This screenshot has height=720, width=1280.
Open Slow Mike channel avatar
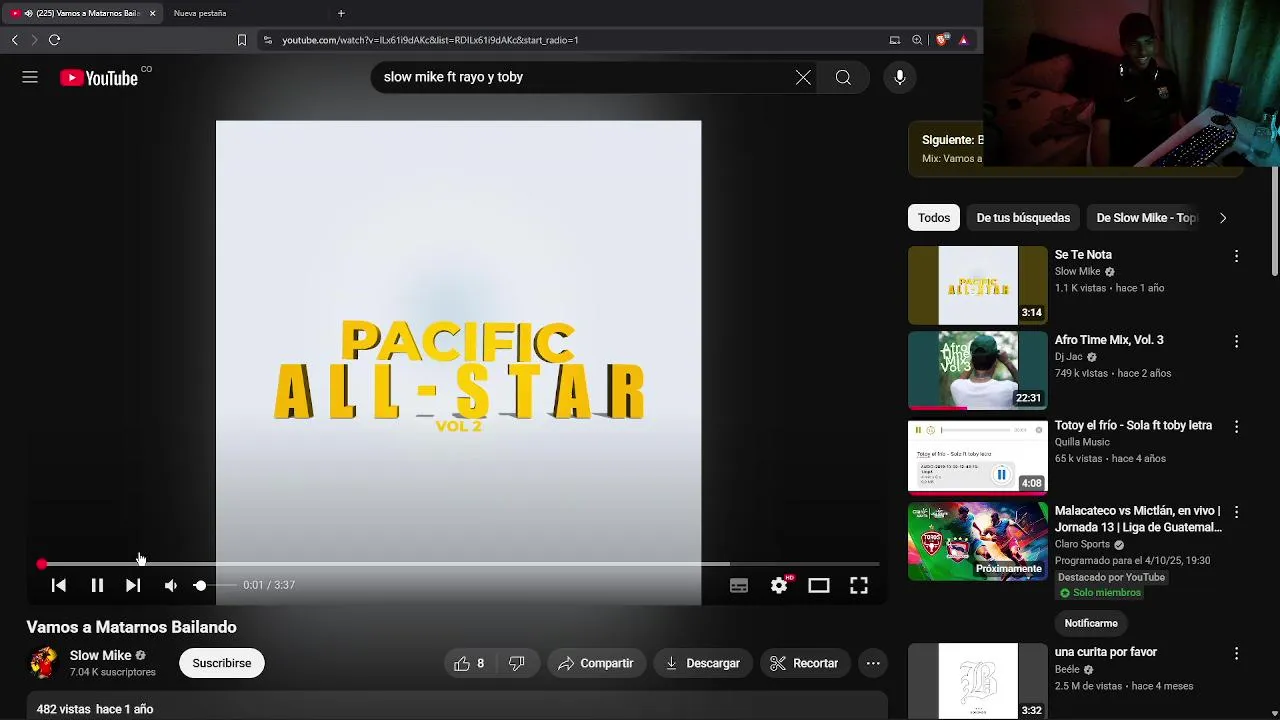pos(43,663)
